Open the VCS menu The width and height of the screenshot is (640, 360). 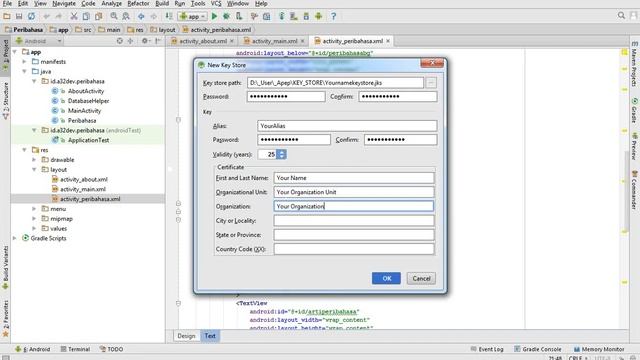pos(216,4)
